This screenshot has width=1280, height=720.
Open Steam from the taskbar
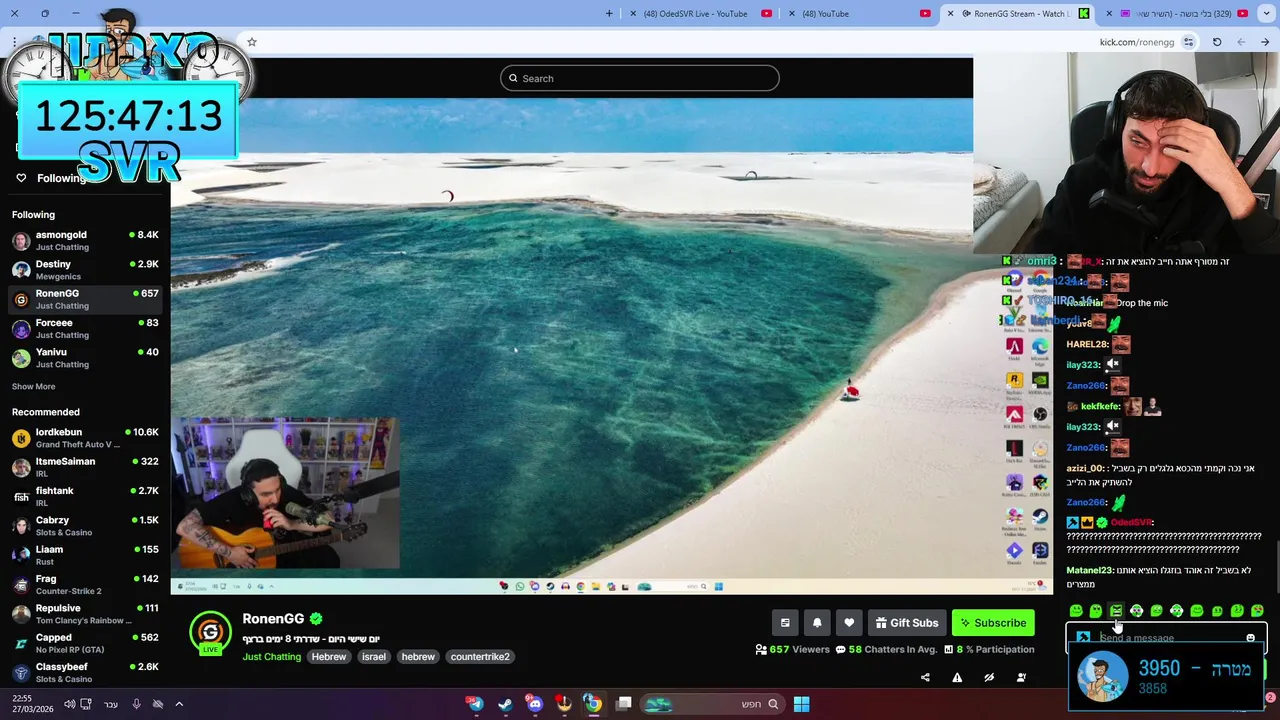coord(505,704)
